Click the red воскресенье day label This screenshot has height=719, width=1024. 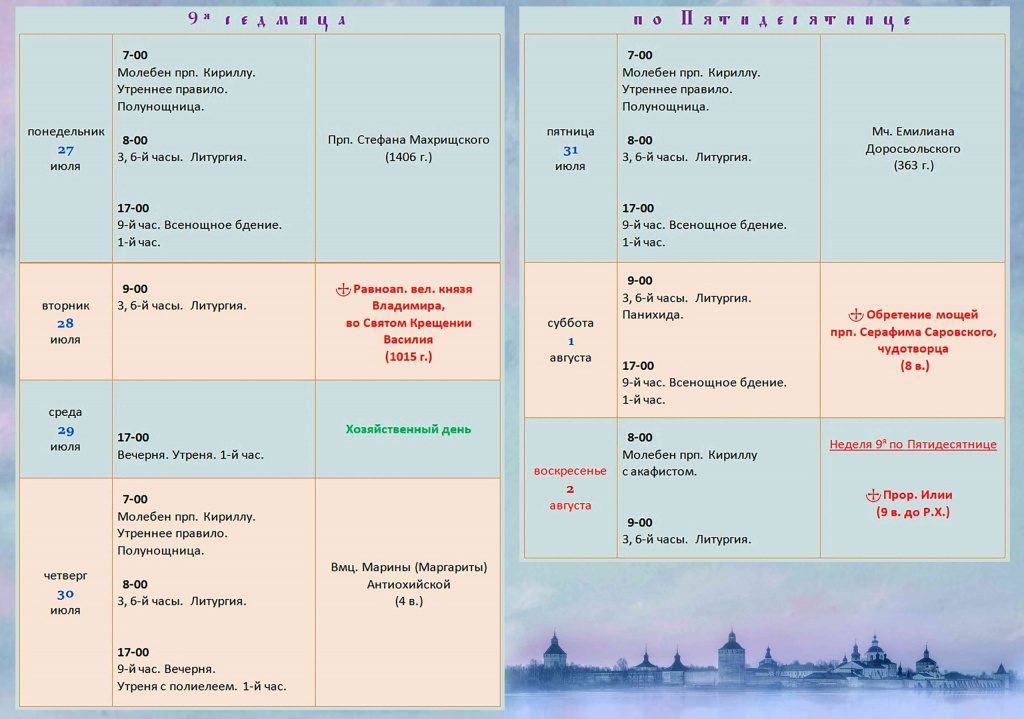[570, 471]
